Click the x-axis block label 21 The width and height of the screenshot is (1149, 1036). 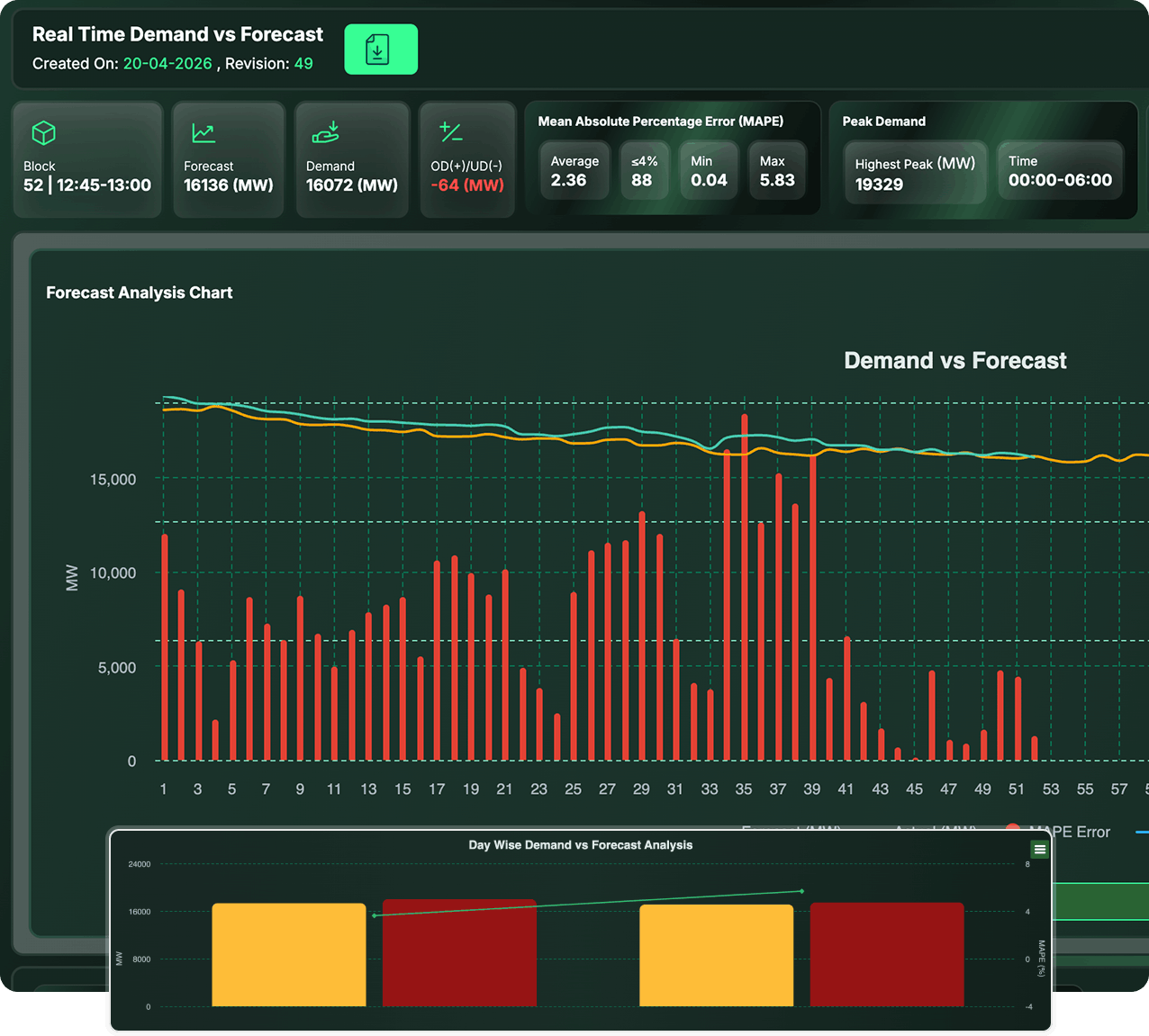(x=504, y=789)
